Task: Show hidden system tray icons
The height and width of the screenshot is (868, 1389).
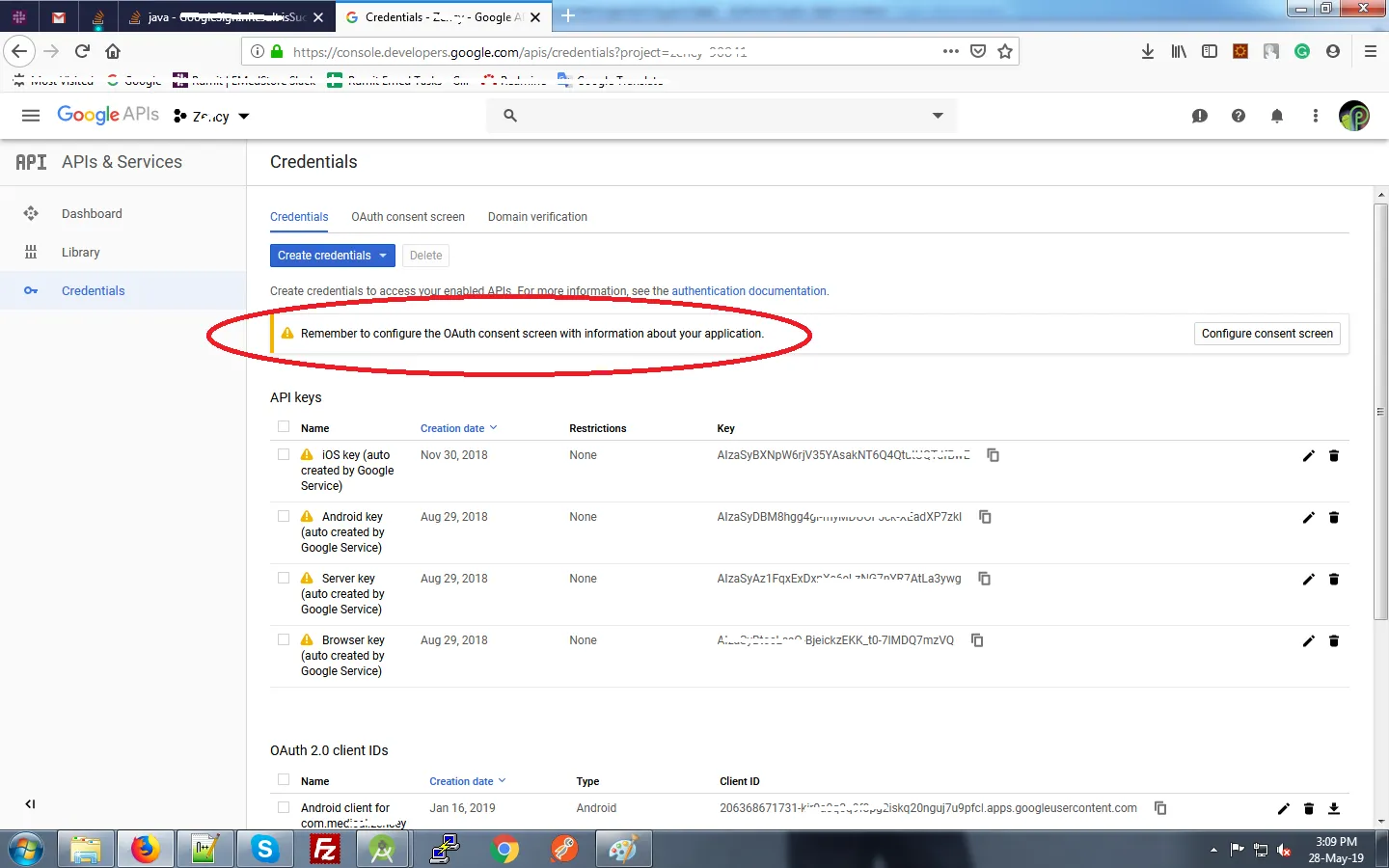Action: coord(1213,850)
